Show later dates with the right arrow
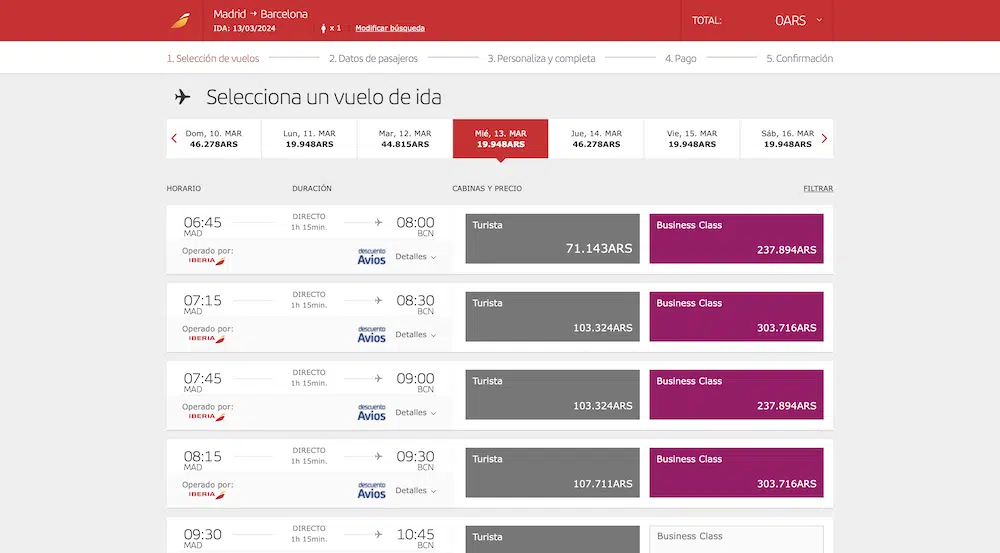 click(x=824, y=138)
